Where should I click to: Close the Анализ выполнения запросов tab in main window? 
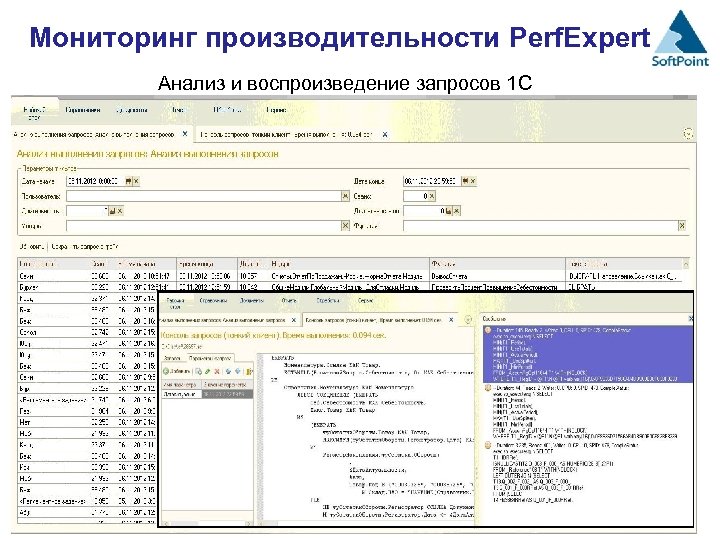pyautogui.click(x=185, y=134)
